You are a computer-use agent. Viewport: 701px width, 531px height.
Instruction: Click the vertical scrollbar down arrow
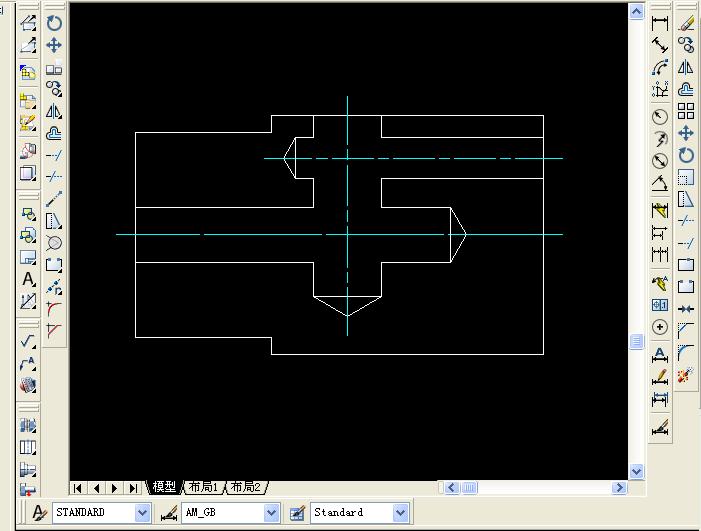point(637,471)
